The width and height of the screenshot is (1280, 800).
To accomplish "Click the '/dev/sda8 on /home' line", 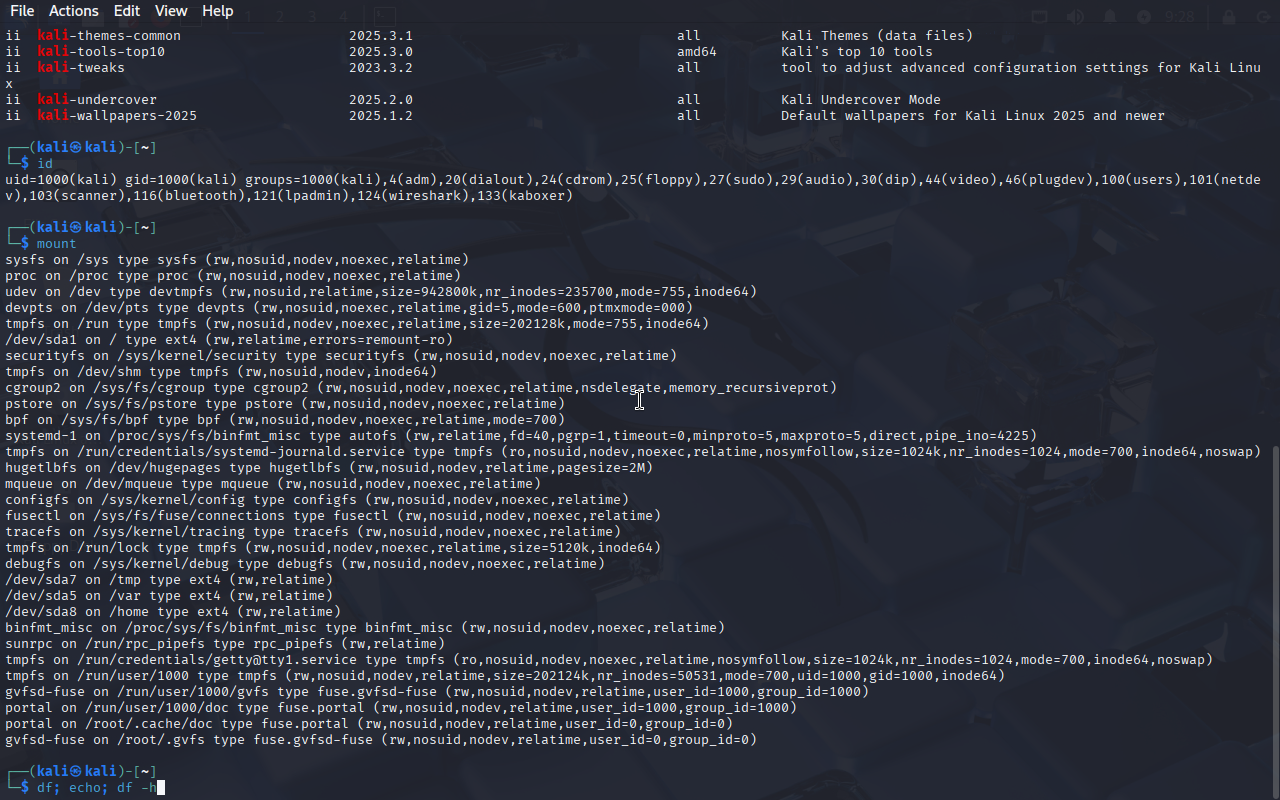I will pos(173,612).
